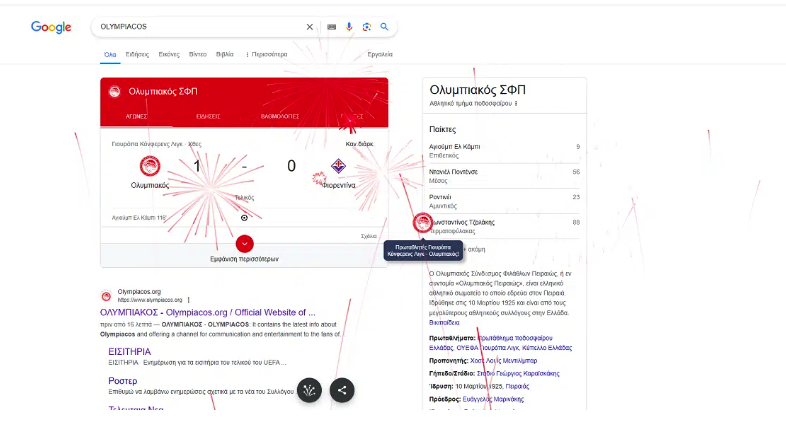Replay fireworks with the round fireworks button
786x433 pixels.
point(309,390)
